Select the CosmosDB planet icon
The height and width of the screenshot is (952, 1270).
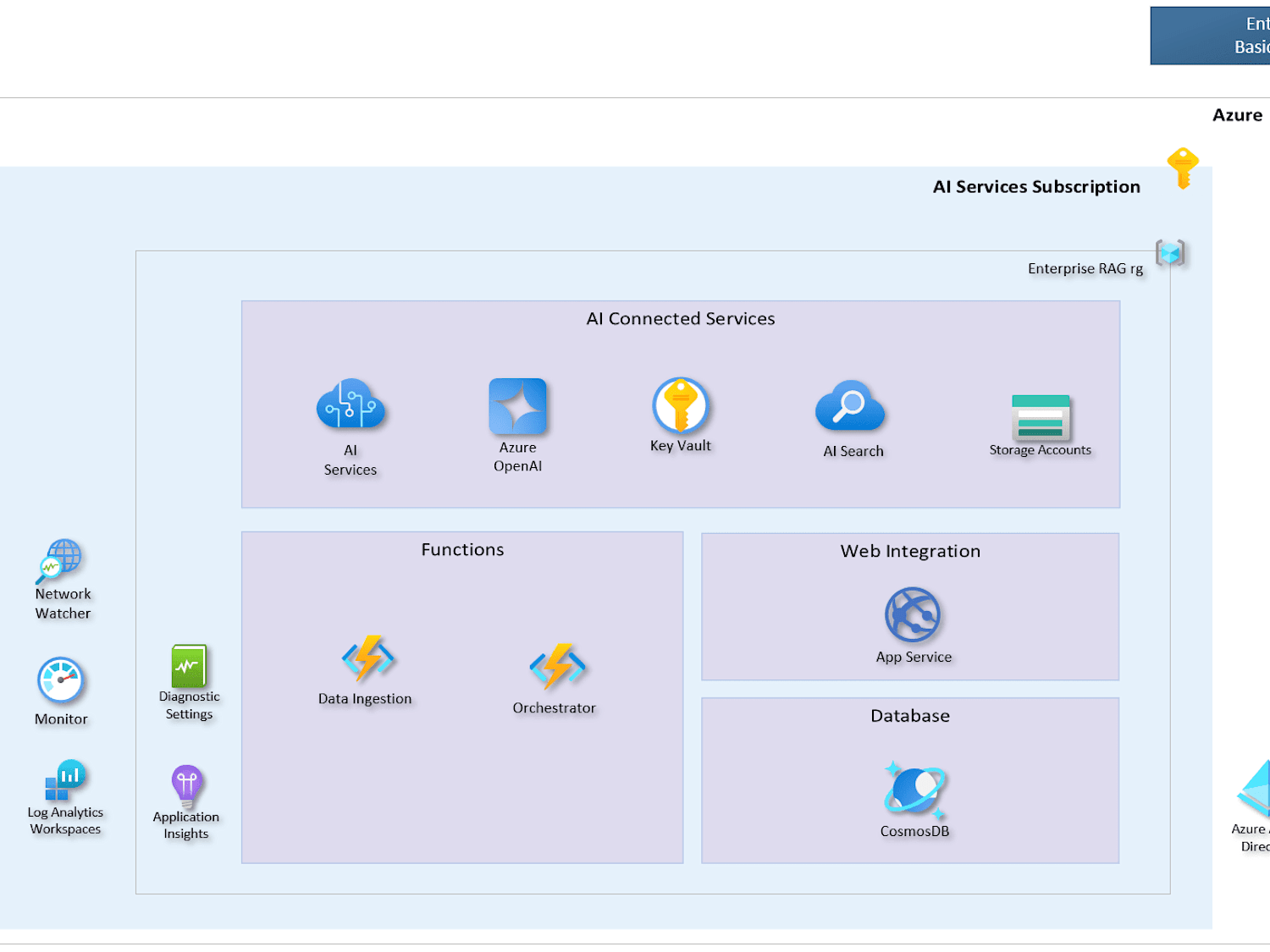point(914,790)
